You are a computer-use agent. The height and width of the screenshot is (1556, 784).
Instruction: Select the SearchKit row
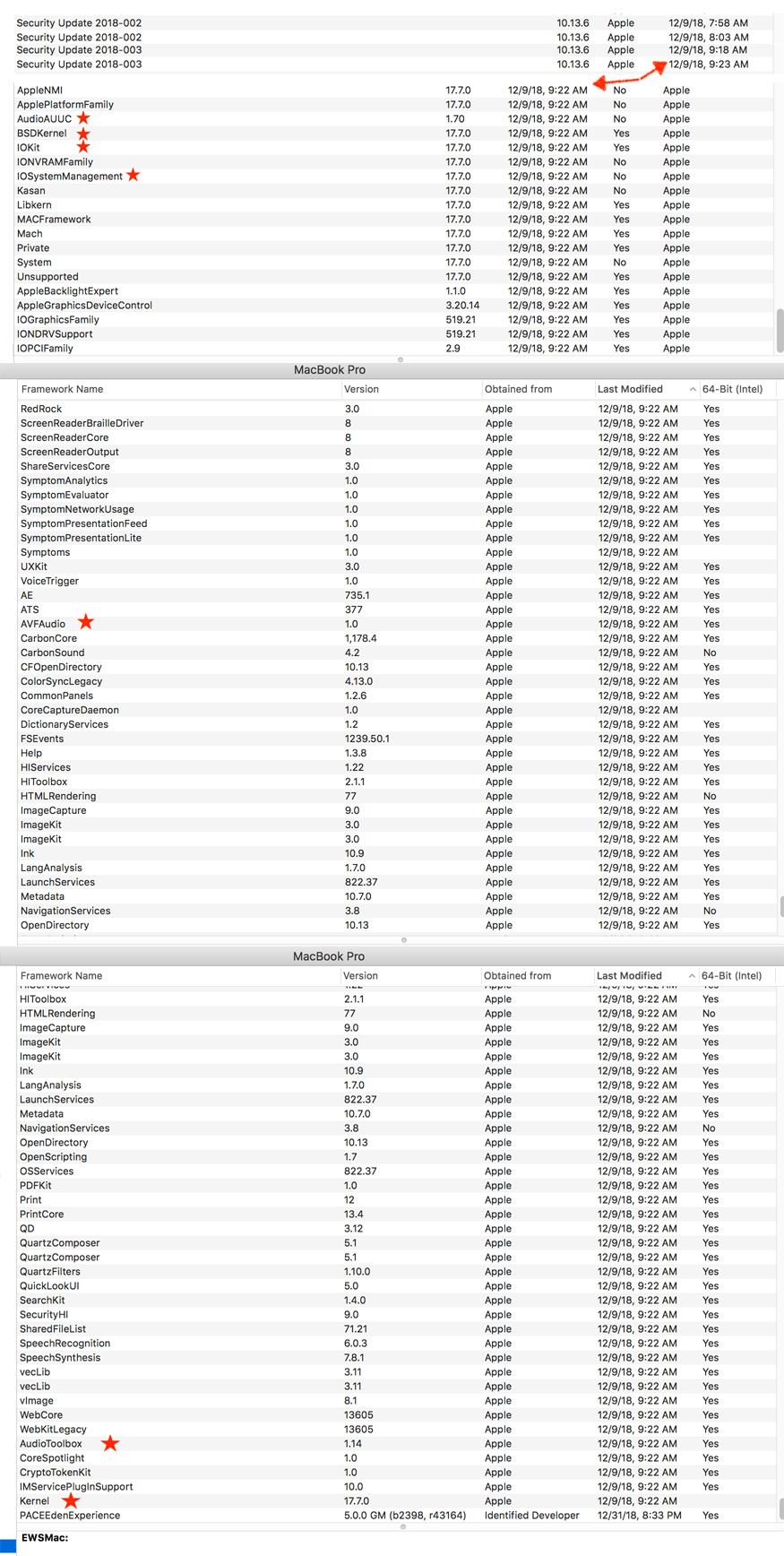point(398,1300)
